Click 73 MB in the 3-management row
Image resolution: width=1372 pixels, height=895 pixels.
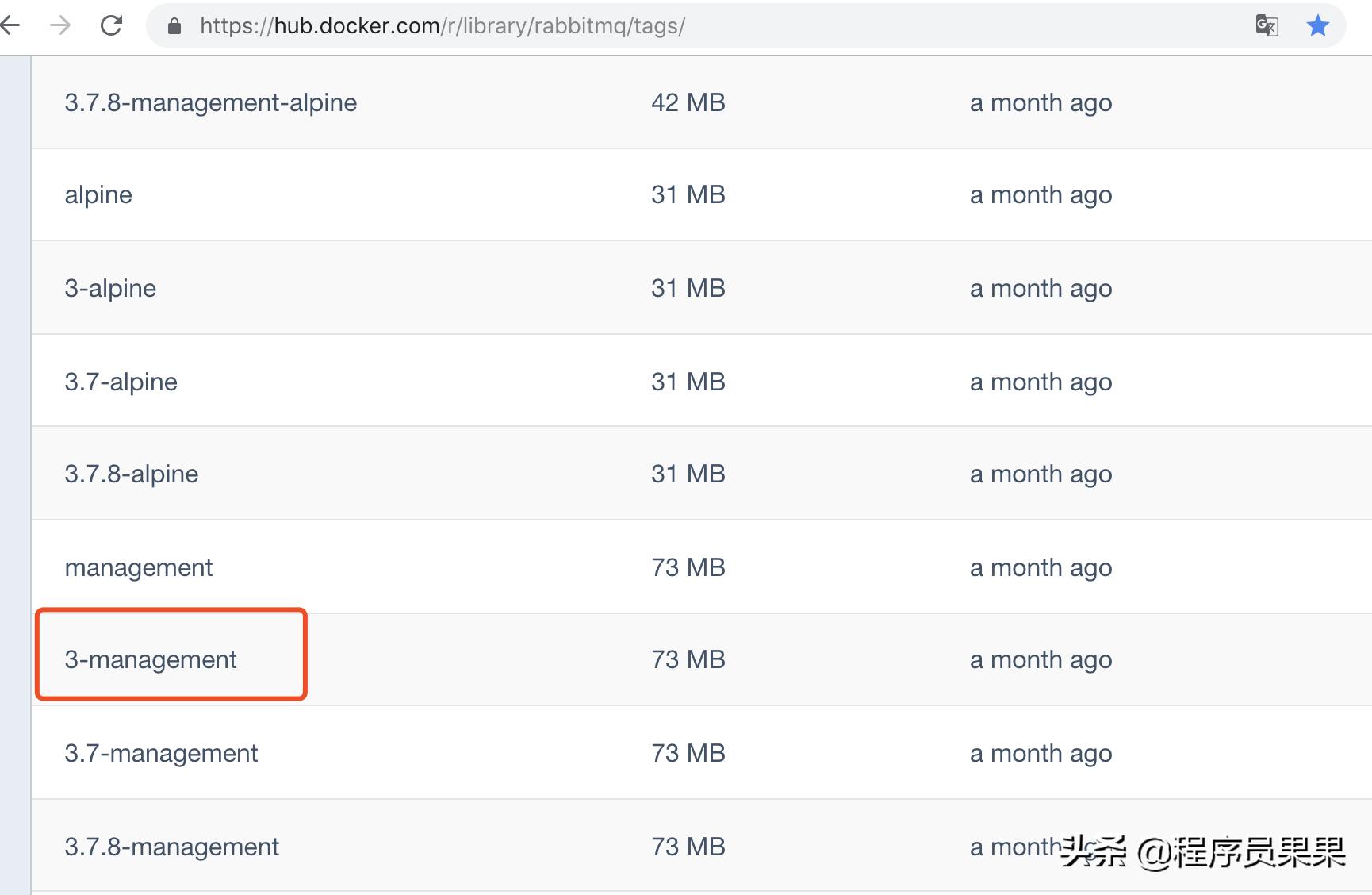pyautogui.click(x=688, y=659)
